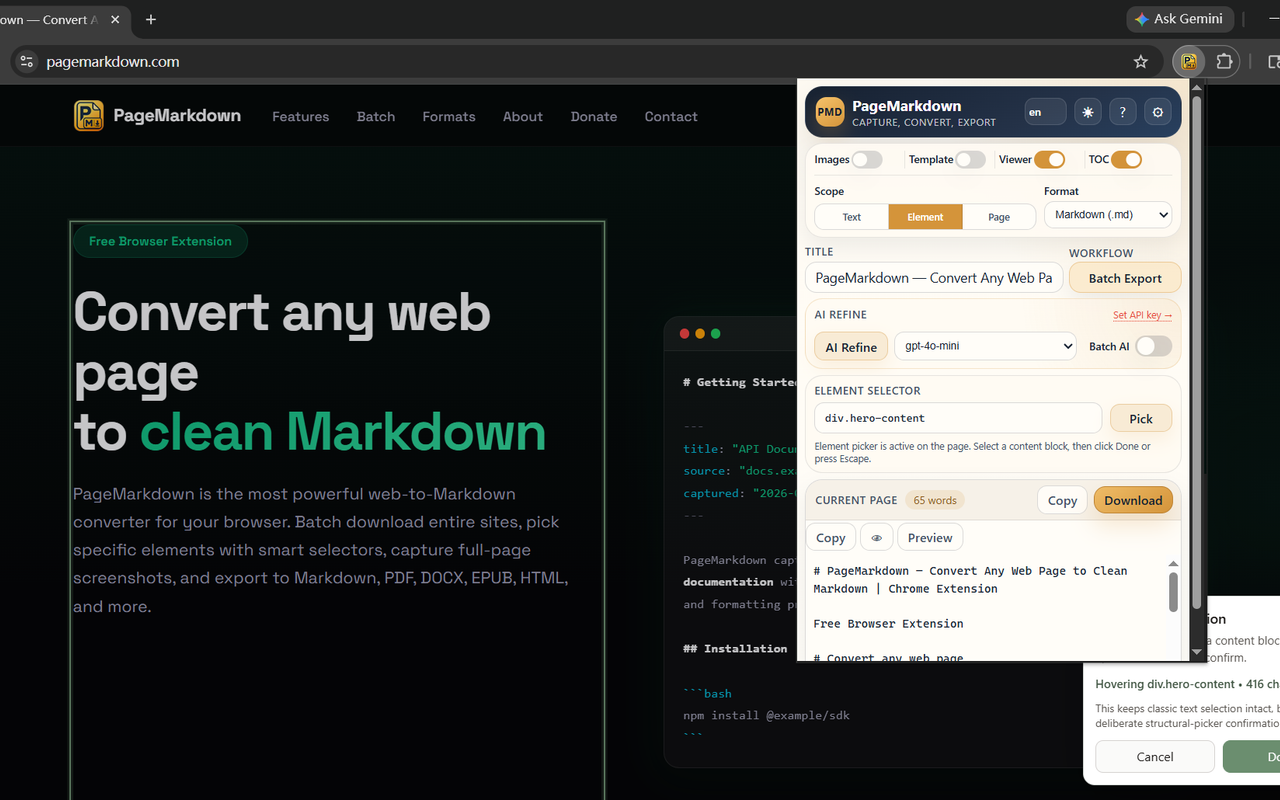Click the markdown output scrollbar up arrow
Viewport: 1280px width, 800px height.
coord(1173,565)
